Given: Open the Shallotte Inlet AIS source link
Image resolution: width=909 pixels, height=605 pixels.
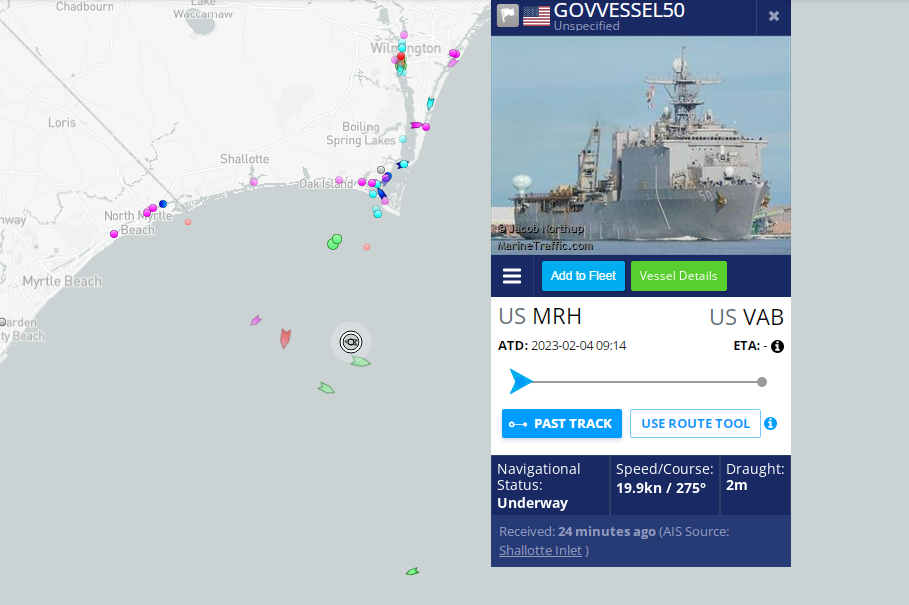Looking at the screenshot, I should click(x=540, y=551).
